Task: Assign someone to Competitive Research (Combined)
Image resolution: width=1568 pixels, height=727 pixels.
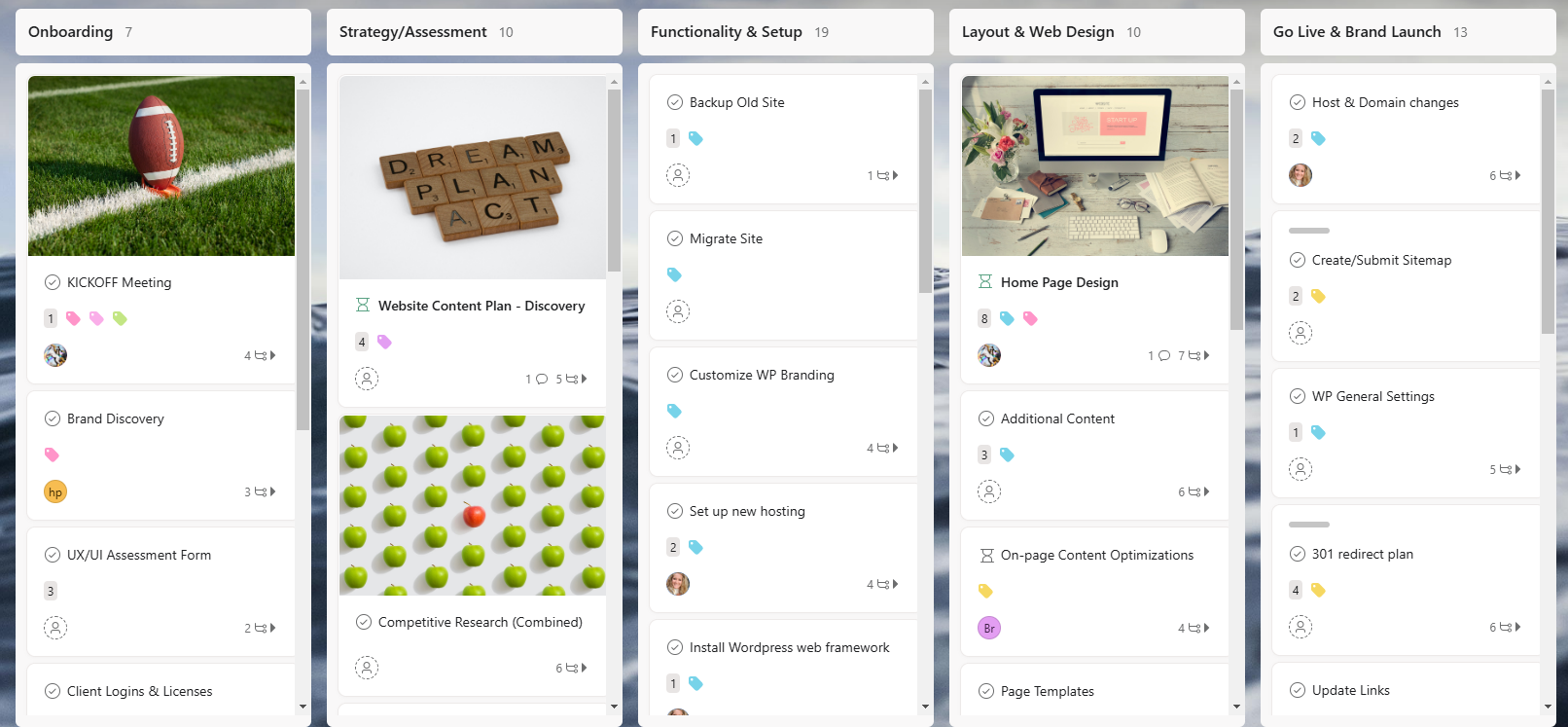Action: click(367, 668)
